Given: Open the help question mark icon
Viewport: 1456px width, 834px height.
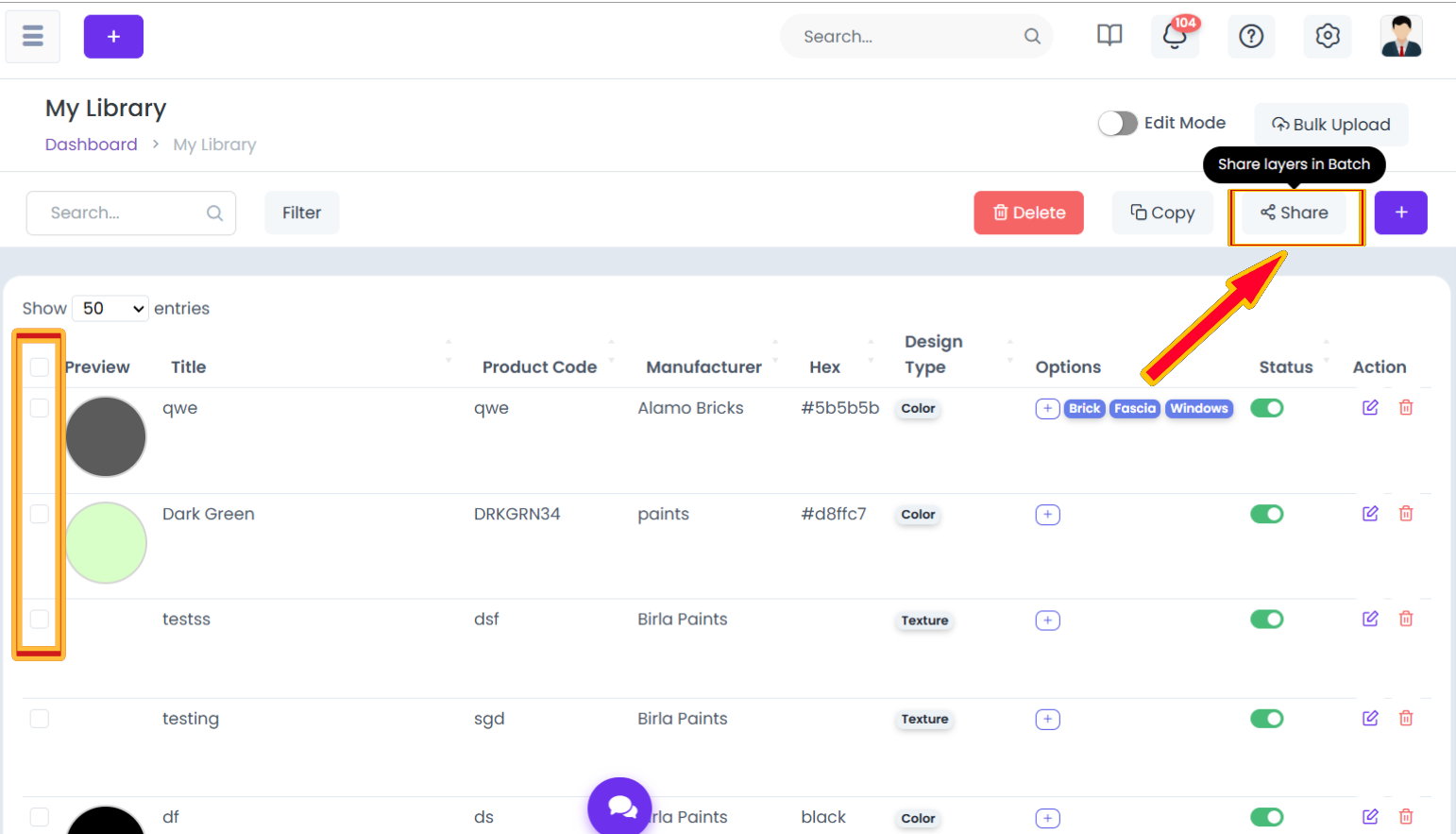Looking at the screenshot, I should [x=1251, y=37].
